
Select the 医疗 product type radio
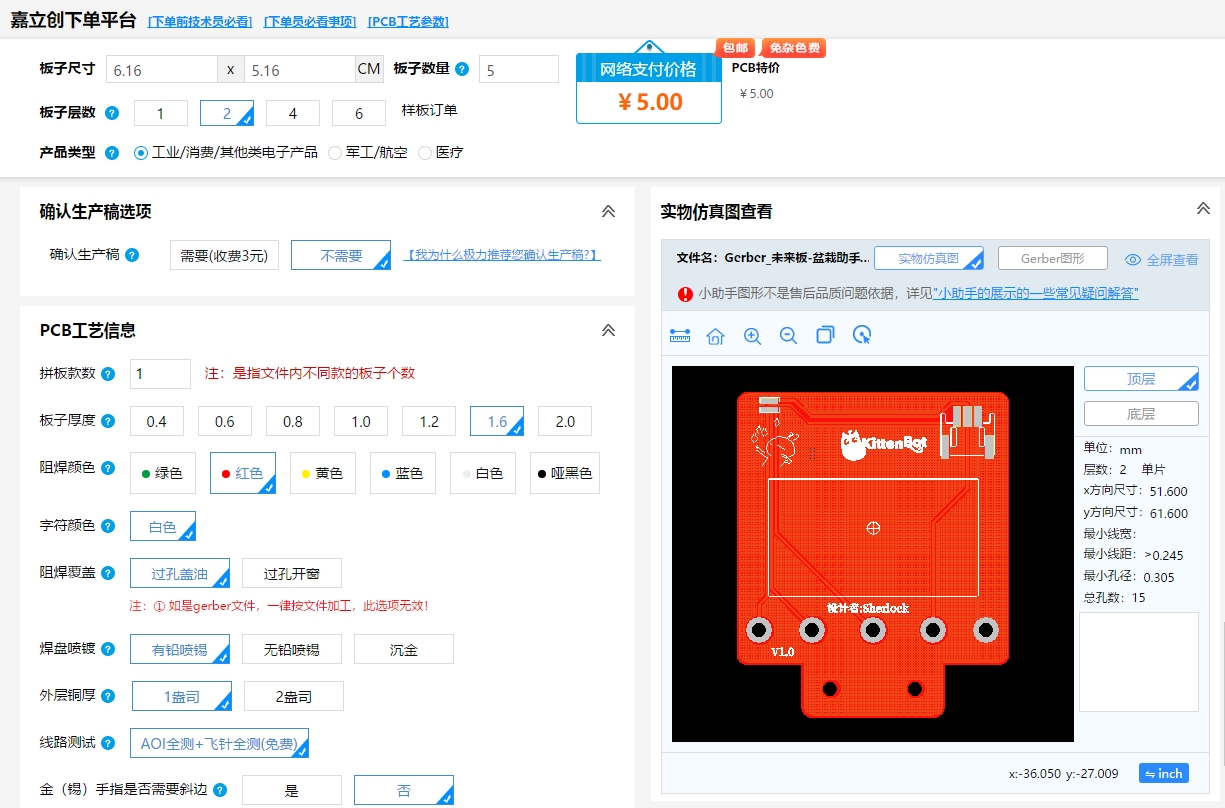(425, 153)
